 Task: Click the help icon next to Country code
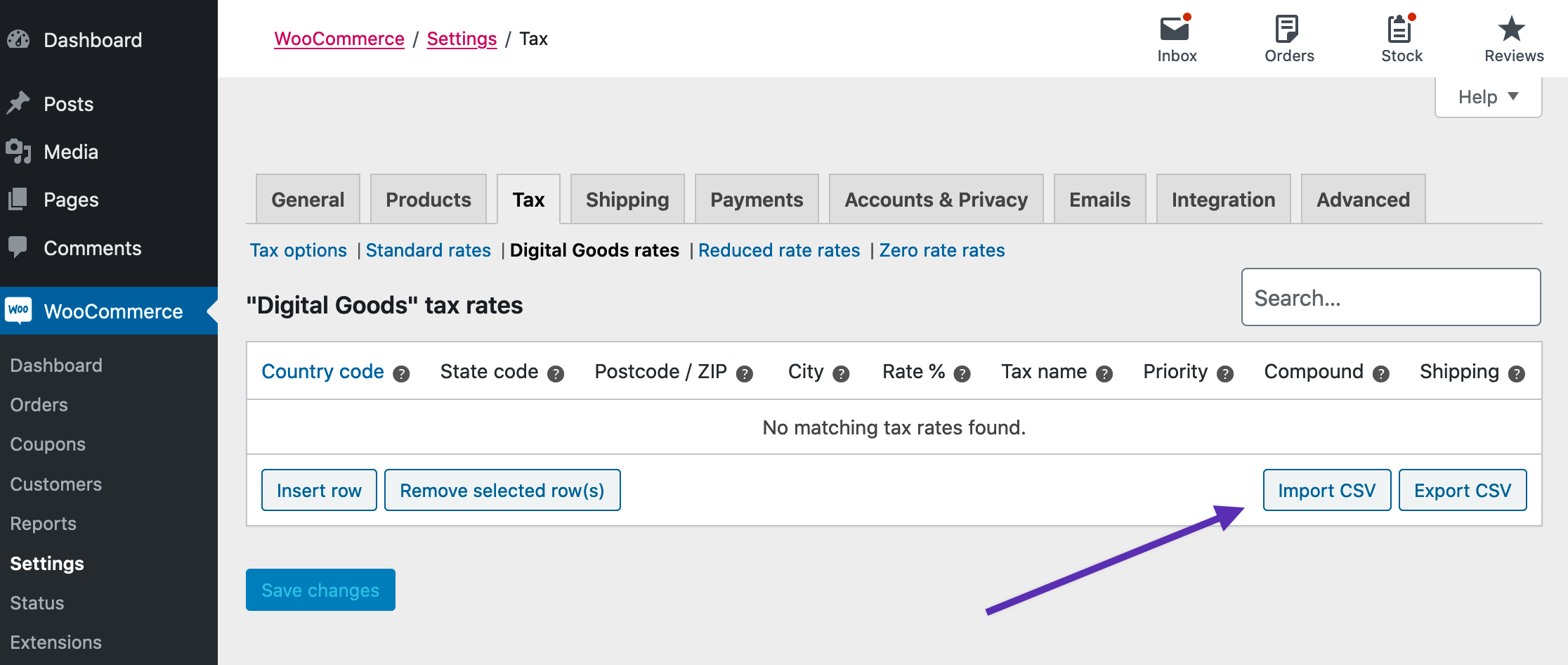tap(401, 374)
